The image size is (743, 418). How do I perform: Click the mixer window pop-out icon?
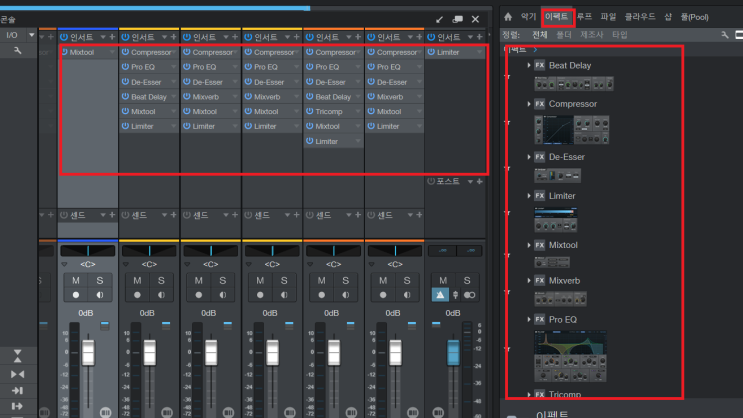[x=457, y=19]
